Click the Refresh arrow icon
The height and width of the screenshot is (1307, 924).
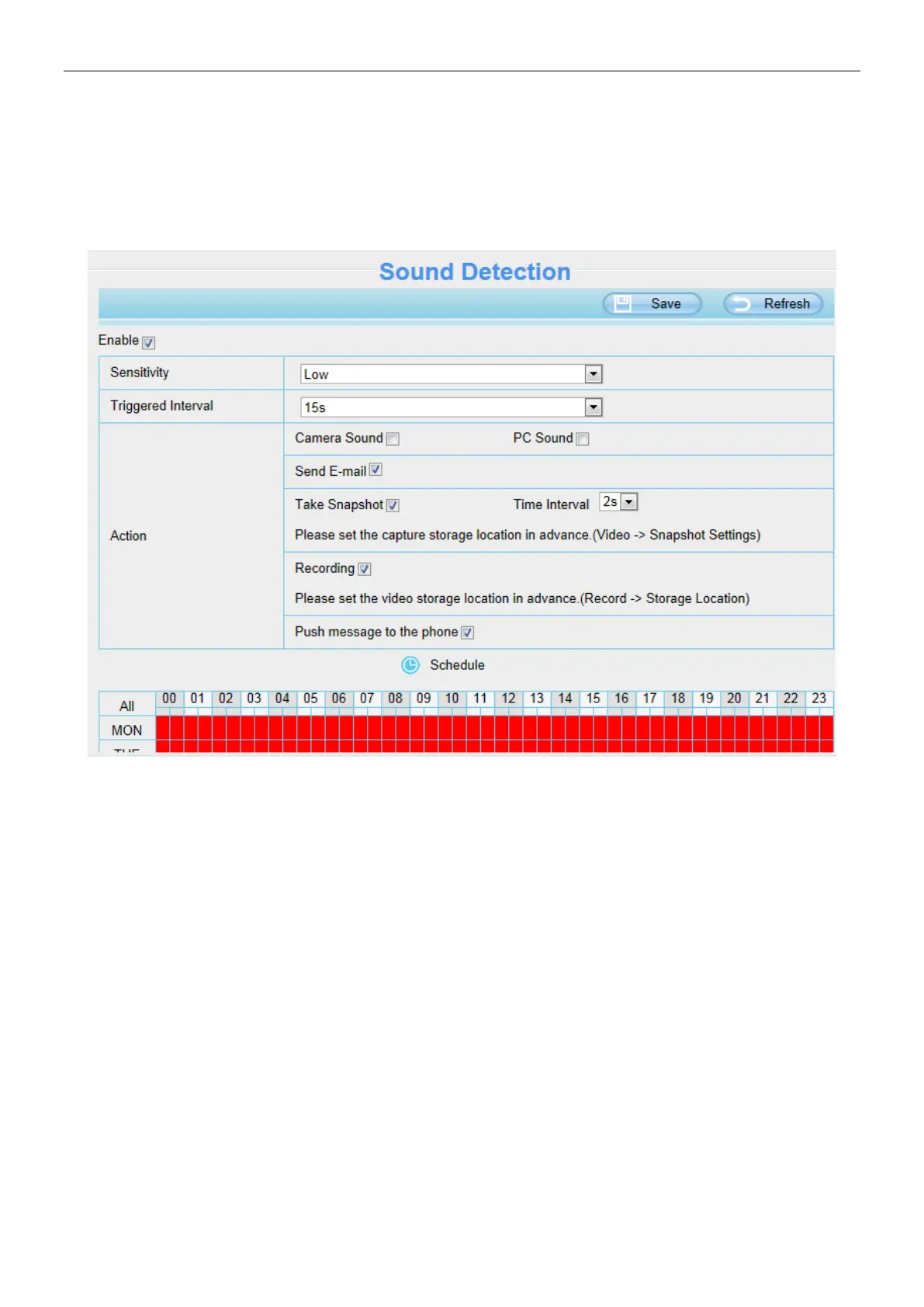pyautogui.click(x=742, y=304)
